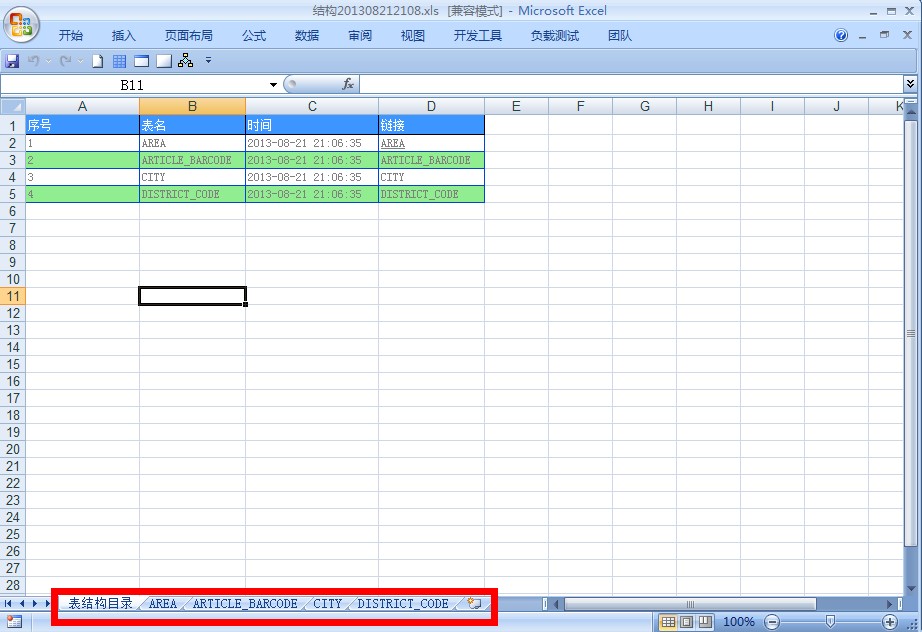Click the 100% zoom level button
Viewport: 922px width, 632px height.
coord(739,621)
